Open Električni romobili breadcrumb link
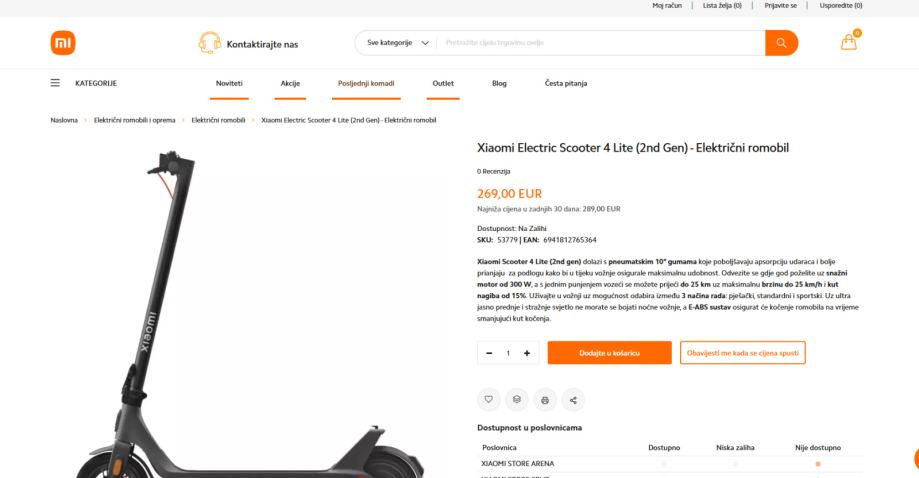Image resolution: width=919 pixels, height=478 pixels. [218, 120]
